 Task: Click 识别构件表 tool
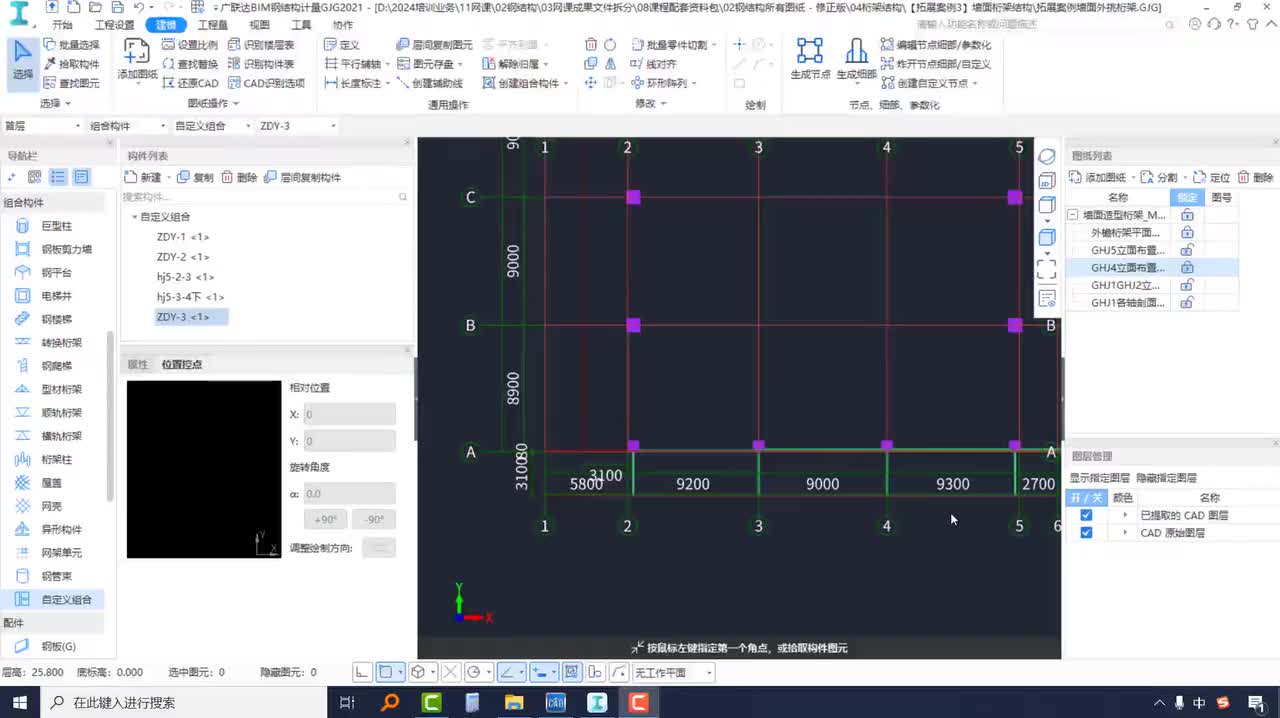[x=261, y=64]
